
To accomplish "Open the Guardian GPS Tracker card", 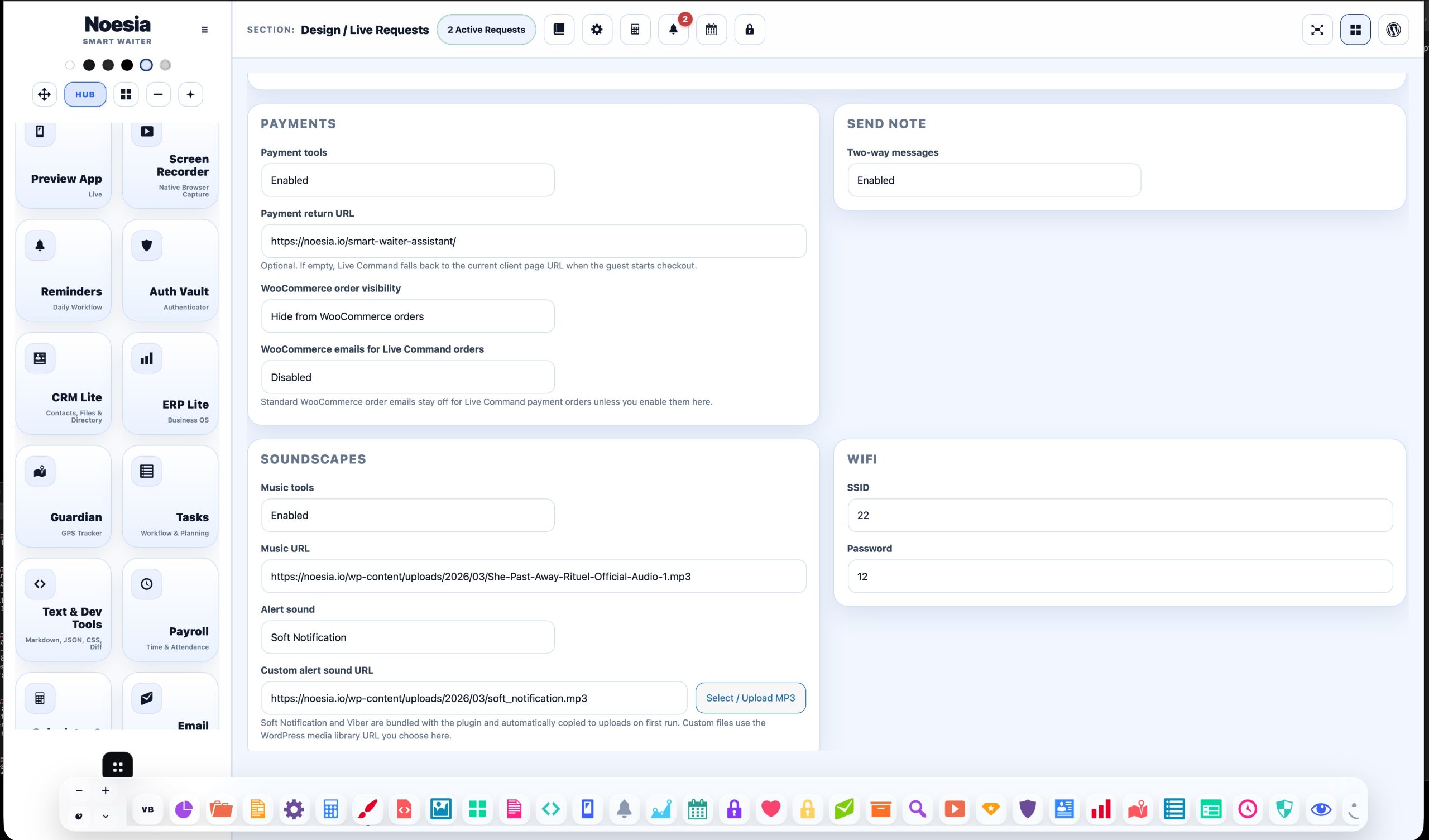I will (x=64, y=496).
